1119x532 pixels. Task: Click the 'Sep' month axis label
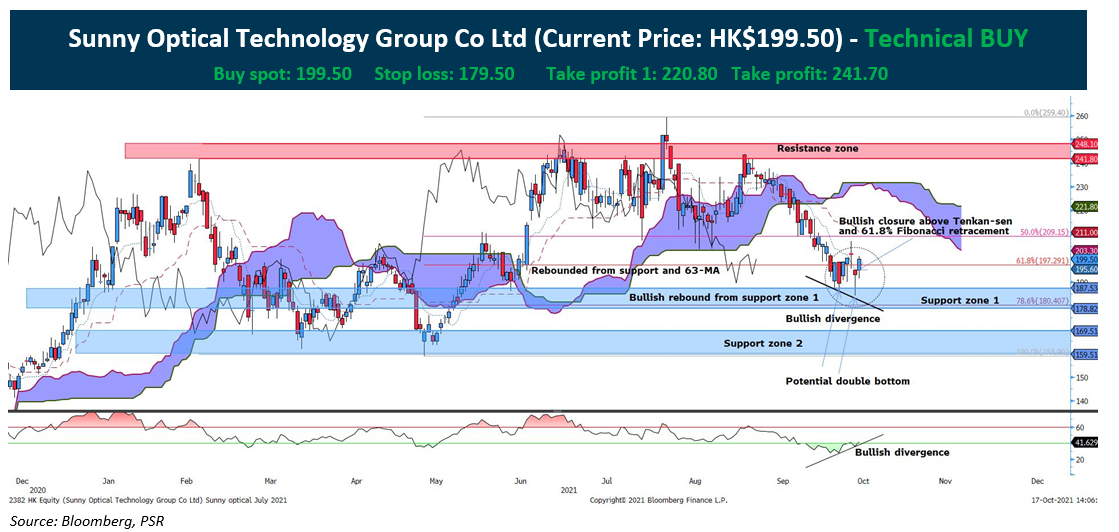[782, 482]
